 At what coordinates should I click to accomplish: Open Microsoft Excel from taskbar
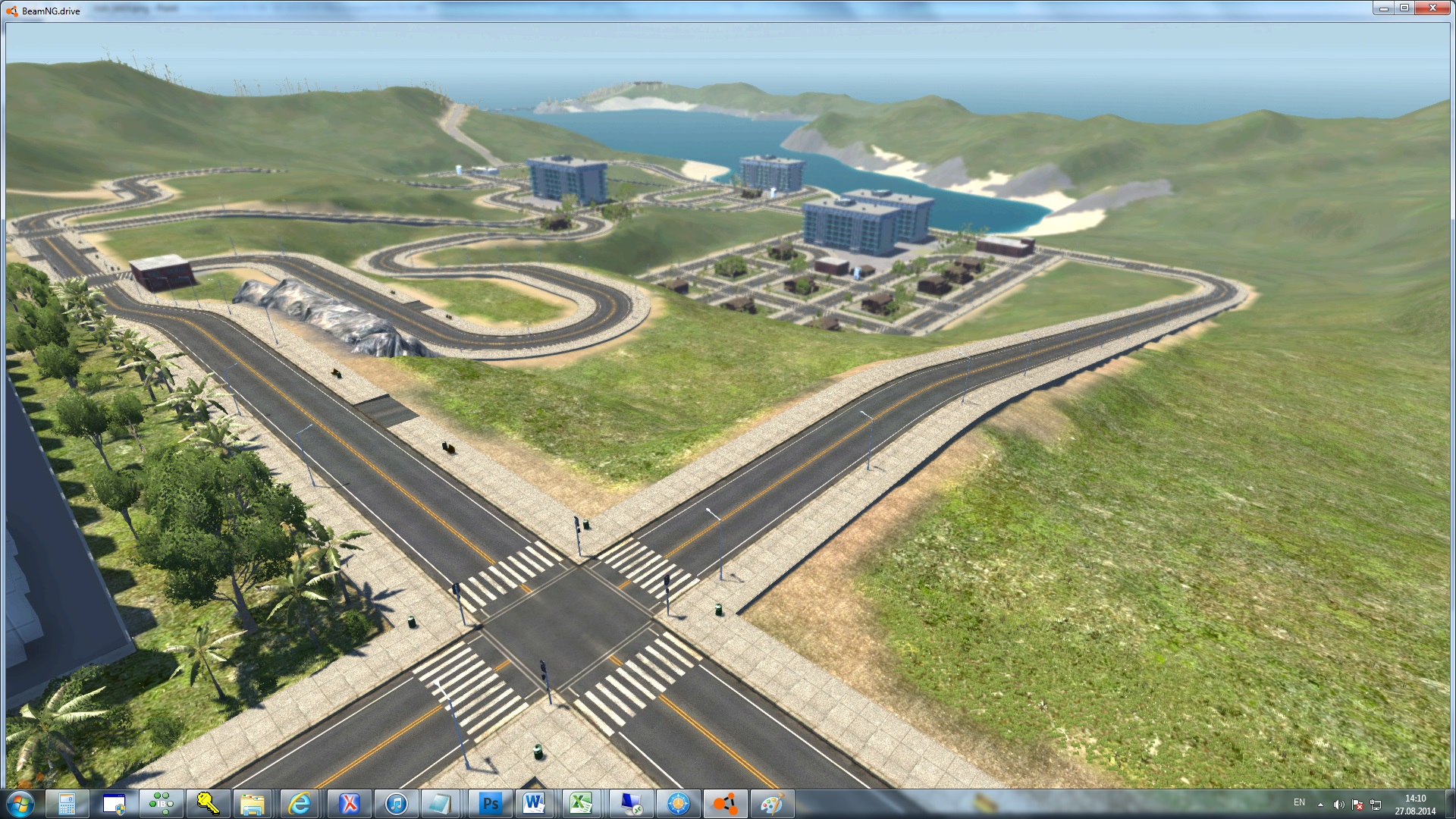582,804
